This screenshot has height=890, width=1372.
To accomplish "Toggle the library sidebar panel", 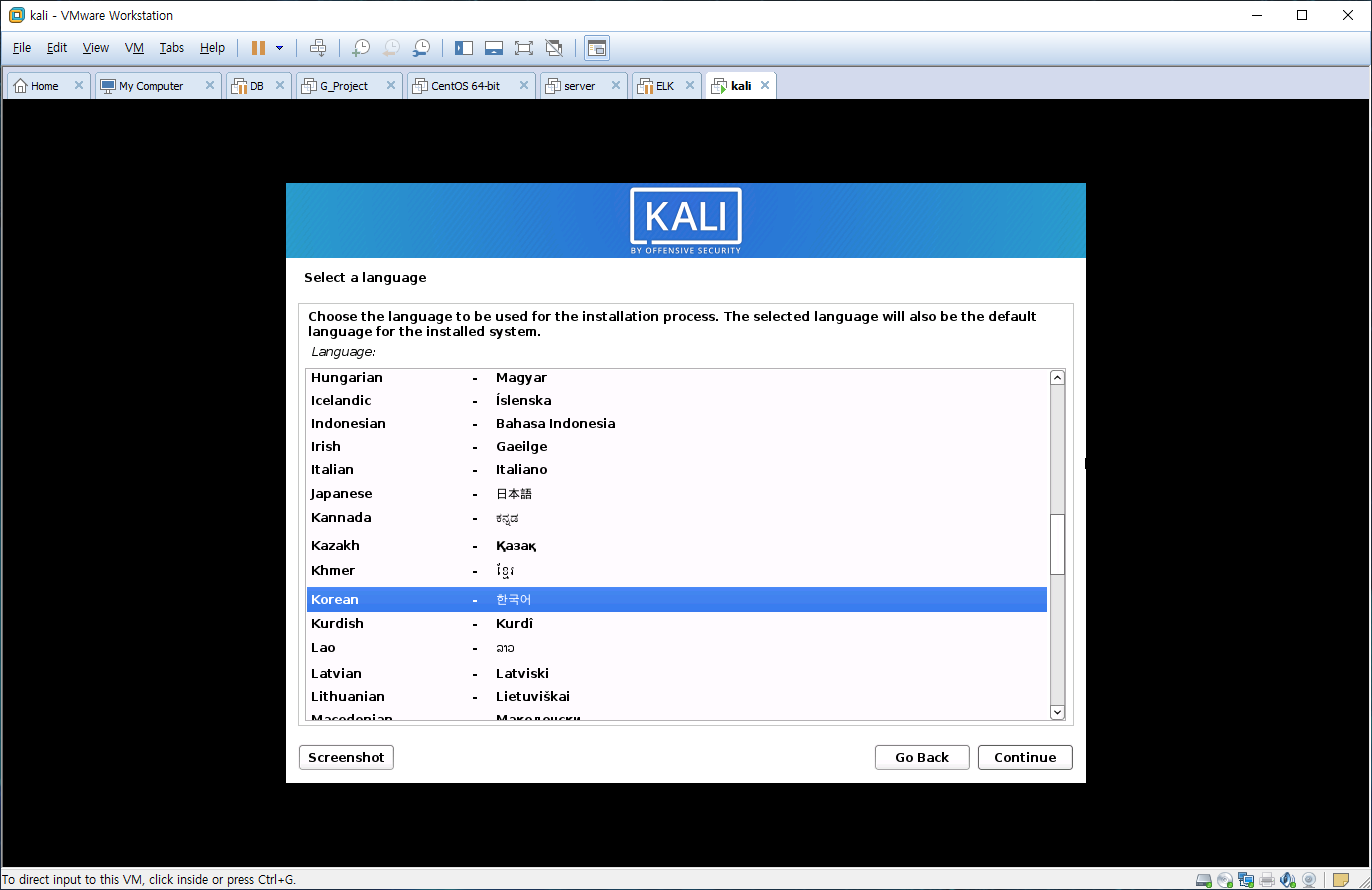I will [x=463, y=48].
